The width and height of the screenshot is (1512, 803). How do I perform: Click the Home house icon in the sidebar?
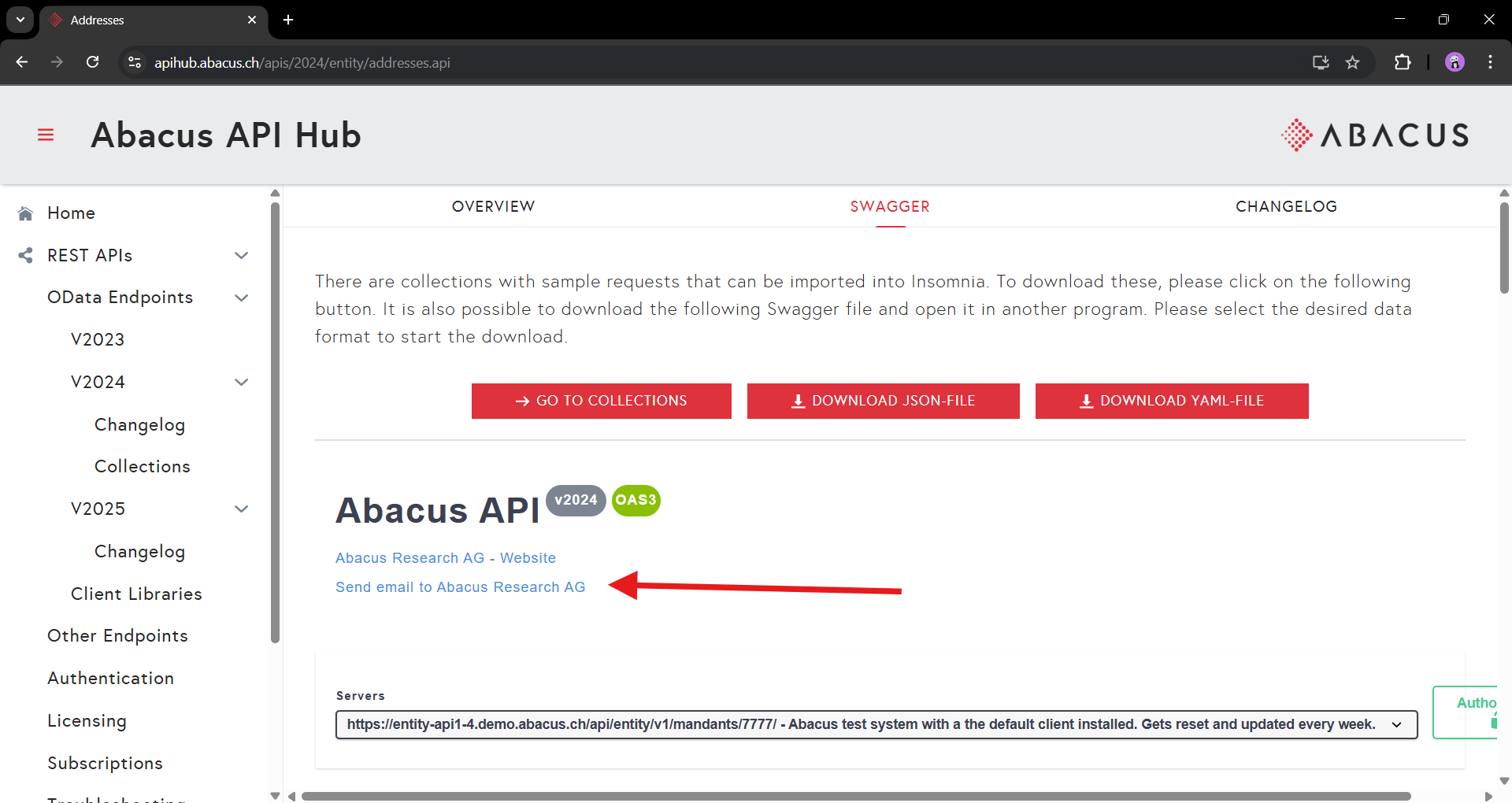click(25, 213)
